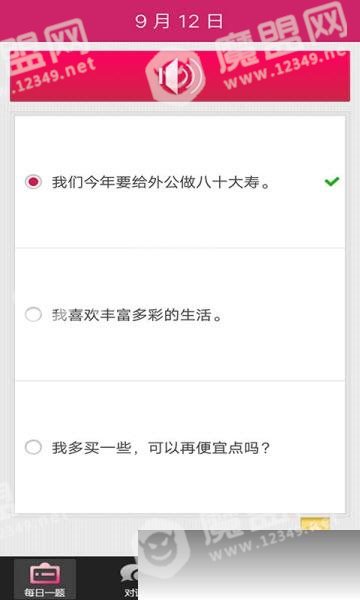Viewport: 360px width, 600px height.
Task: Open the 对话 chat bubble tab icon
Action: (129, 574)
